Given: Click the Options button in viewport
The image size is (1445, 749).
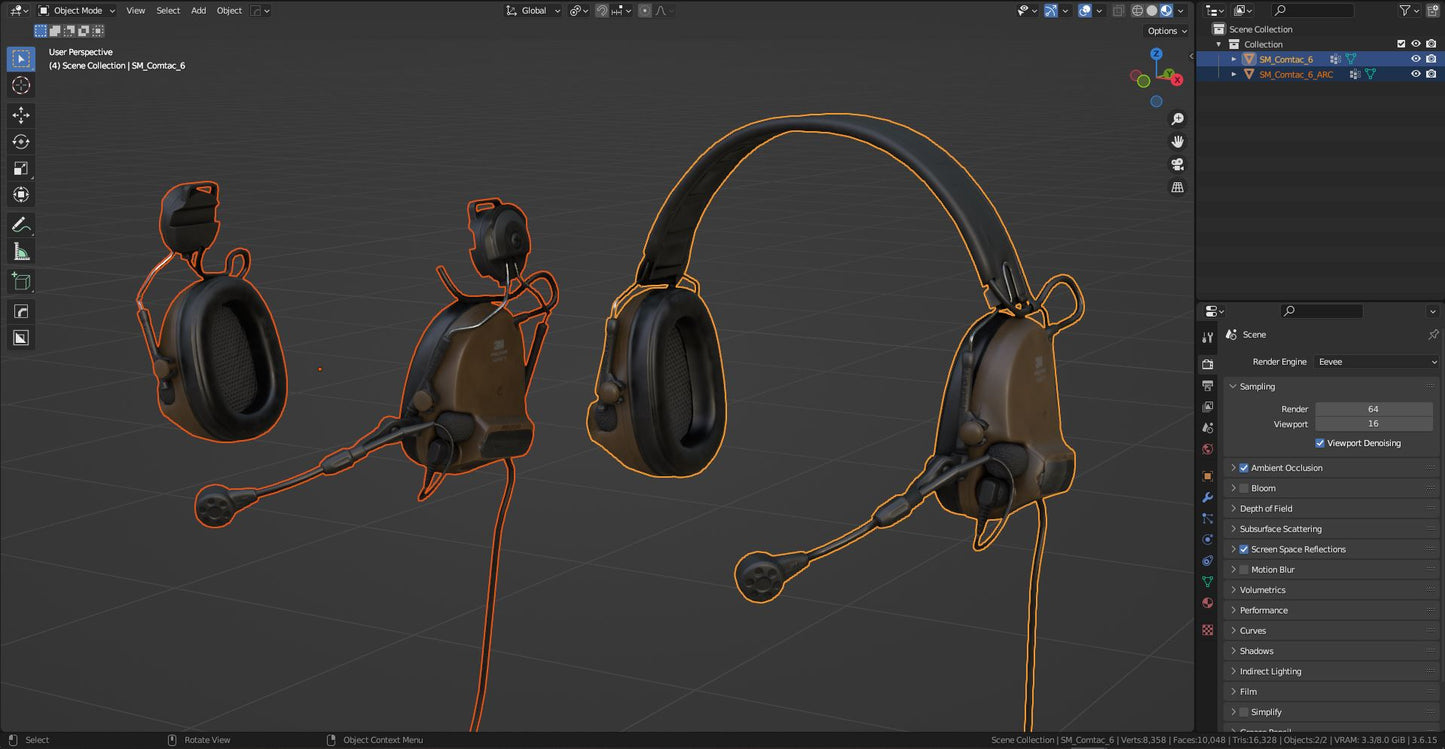Looking at the screenshot, I should (1166, 31).
